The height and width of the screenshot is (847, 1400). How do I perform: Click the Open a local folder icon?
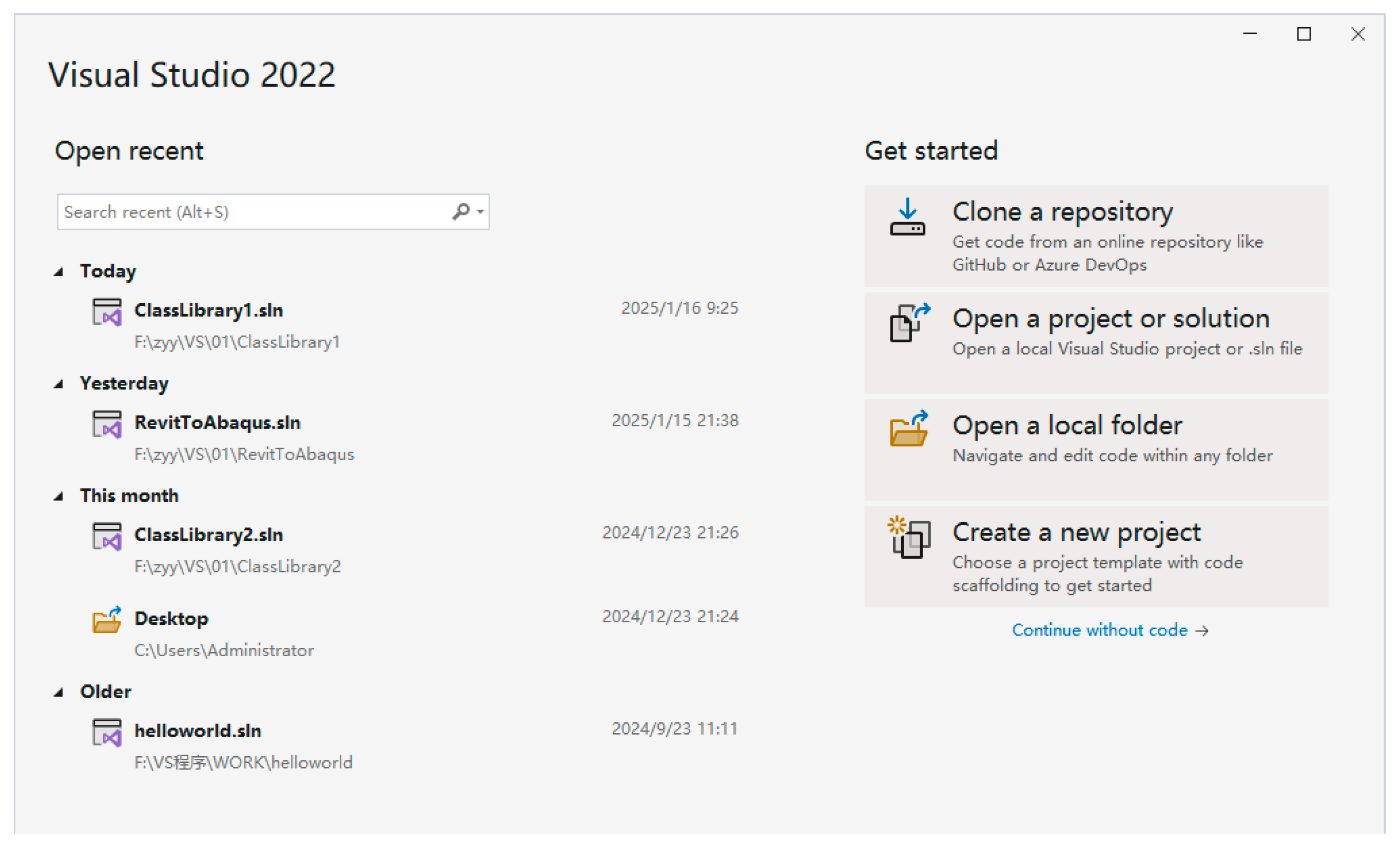tap(908, 429)
